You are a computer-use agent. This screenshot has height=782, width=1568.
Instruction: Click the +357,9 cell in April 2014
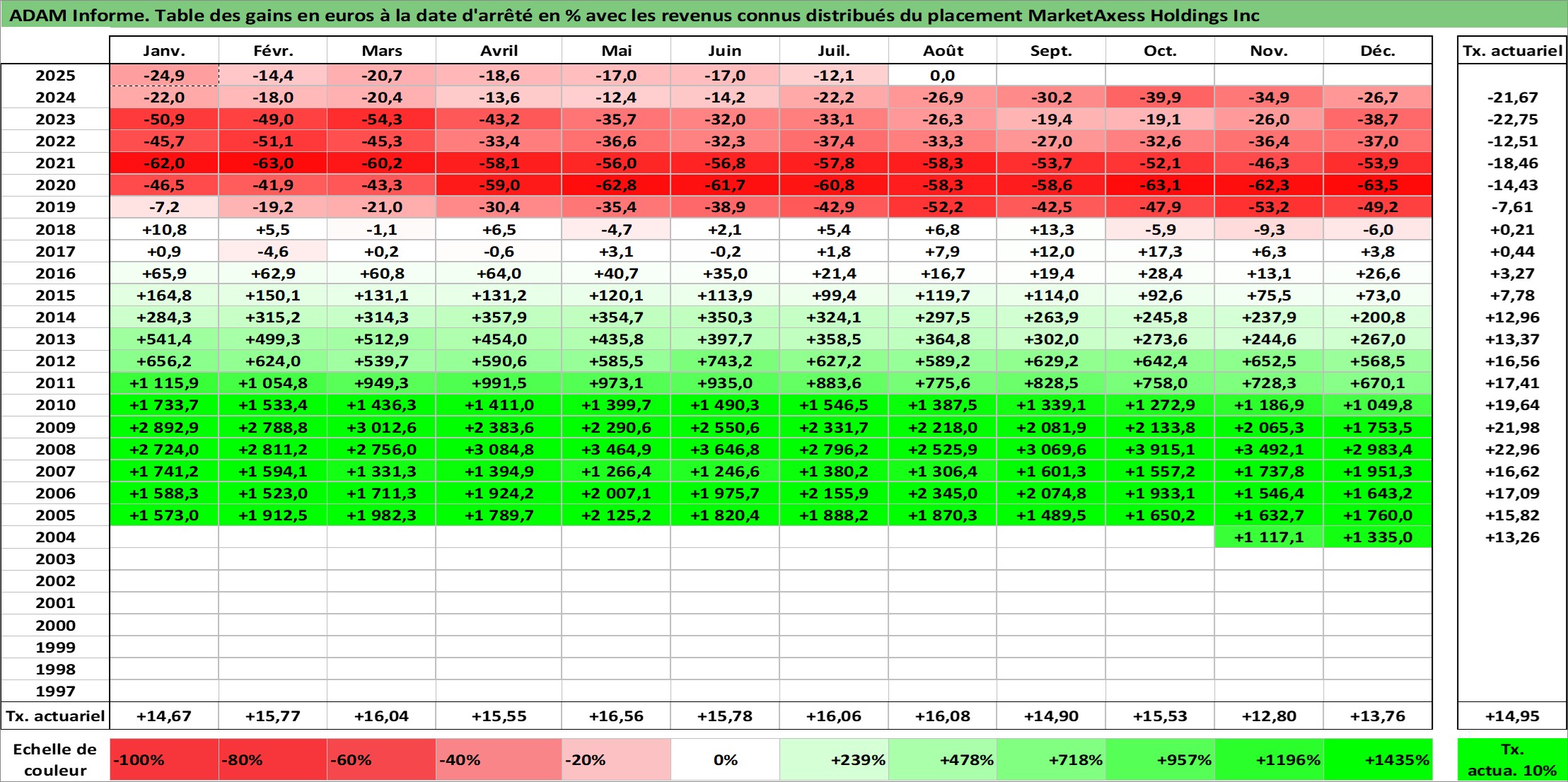pos(499,317)
